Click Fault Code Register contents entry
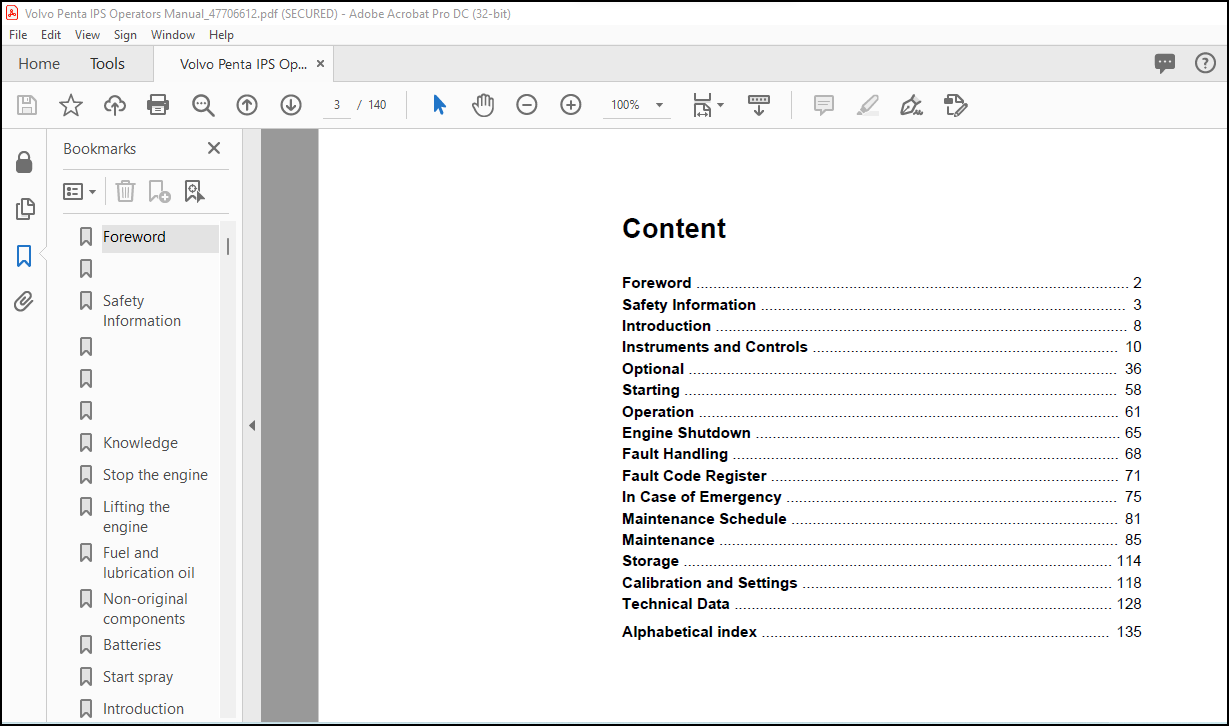 pos(881,476)
